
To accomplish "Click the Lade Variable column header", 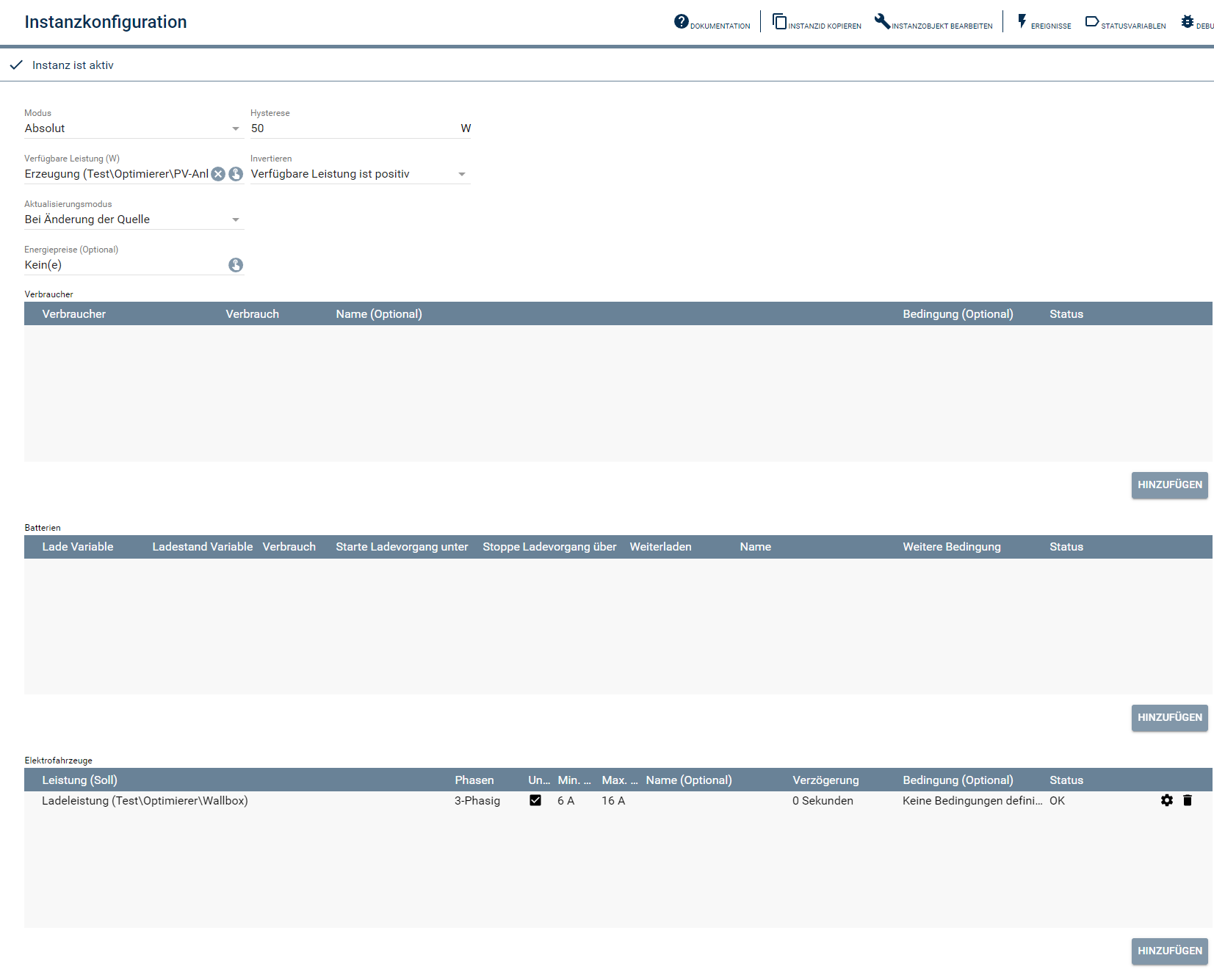I will click(78, 547).
